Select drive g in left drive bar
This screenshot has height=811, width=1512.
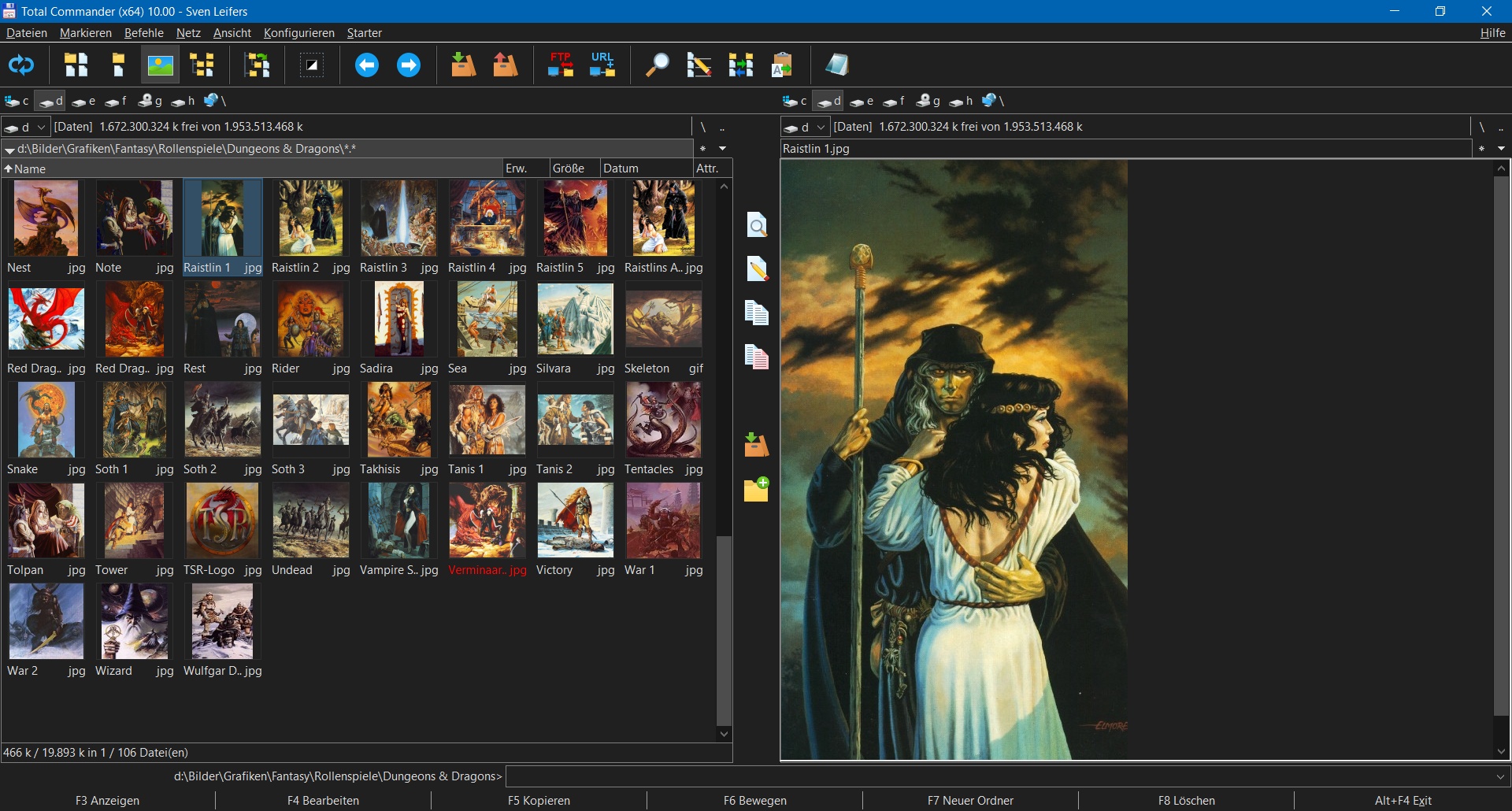click(x=150, y=101)
